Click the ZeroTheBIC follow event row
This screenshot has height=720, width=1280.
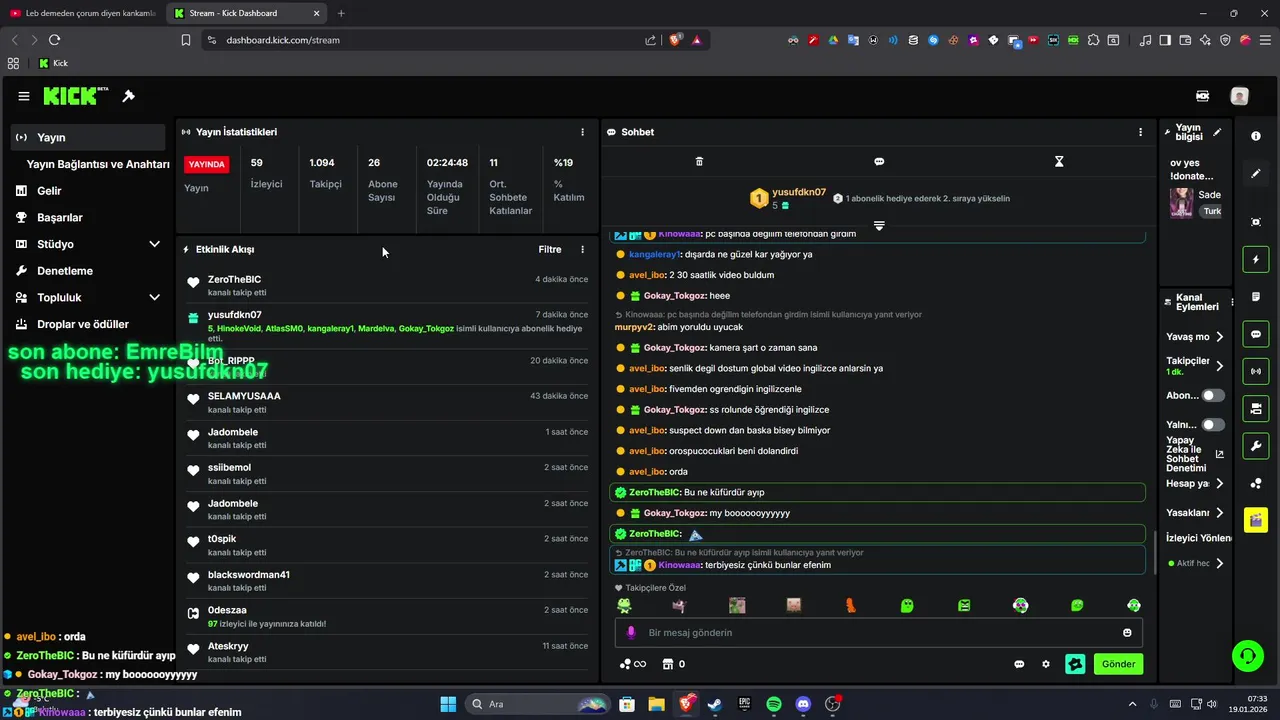click(x=388, y=285)
